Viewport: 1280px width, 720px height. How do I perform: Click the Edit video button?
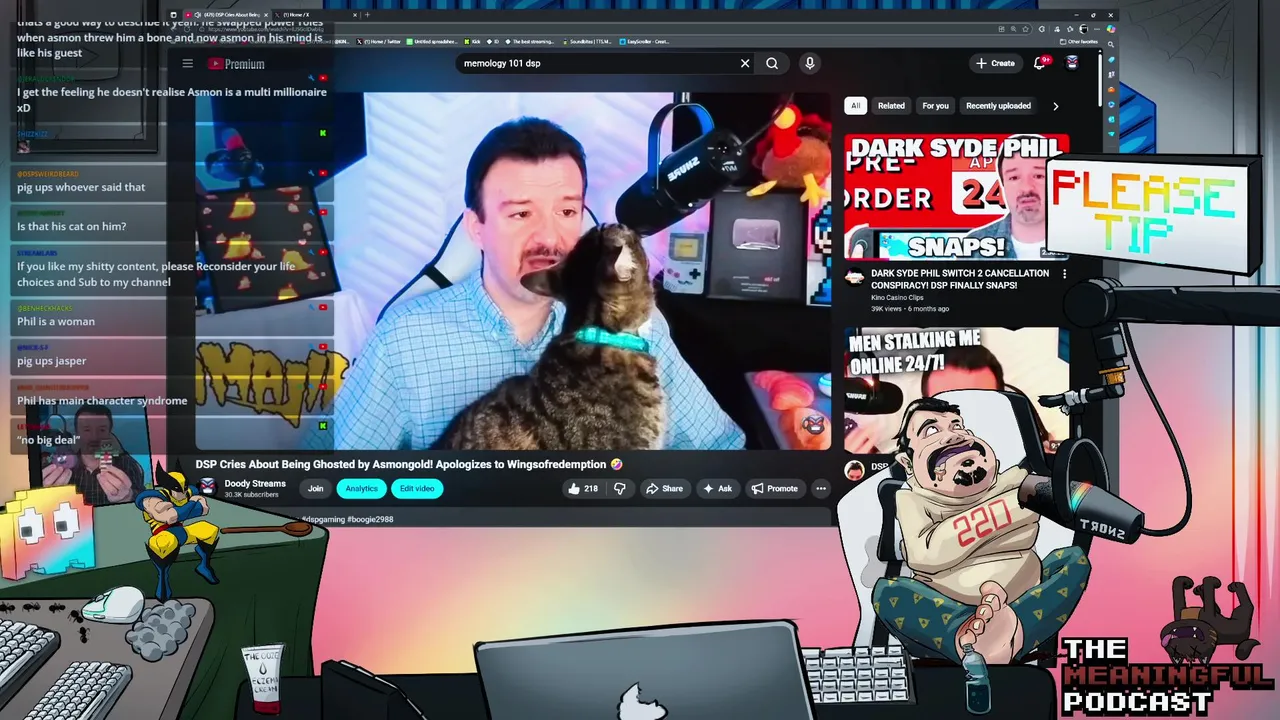417,489
